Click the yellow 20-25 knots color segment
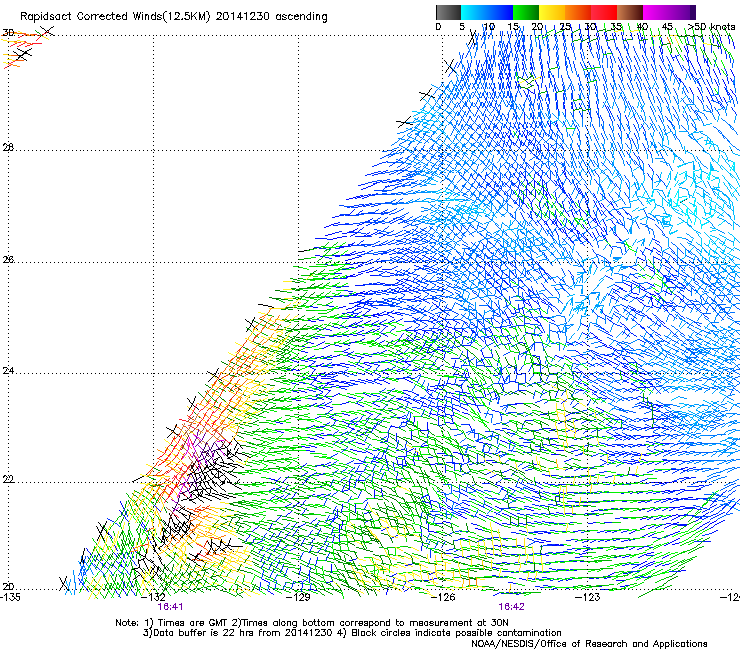This screenshot has width=740, height=650. (552, 12)
